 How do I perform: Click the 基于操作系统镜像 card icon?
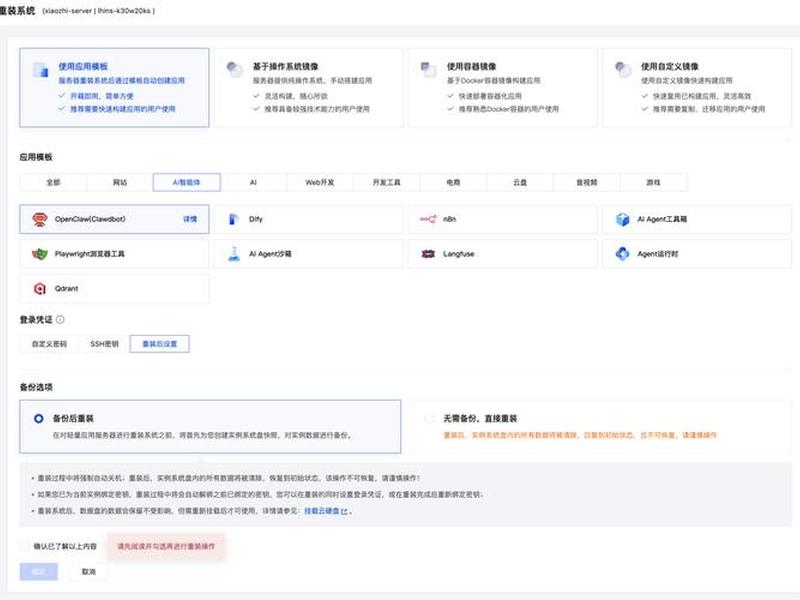235,69
